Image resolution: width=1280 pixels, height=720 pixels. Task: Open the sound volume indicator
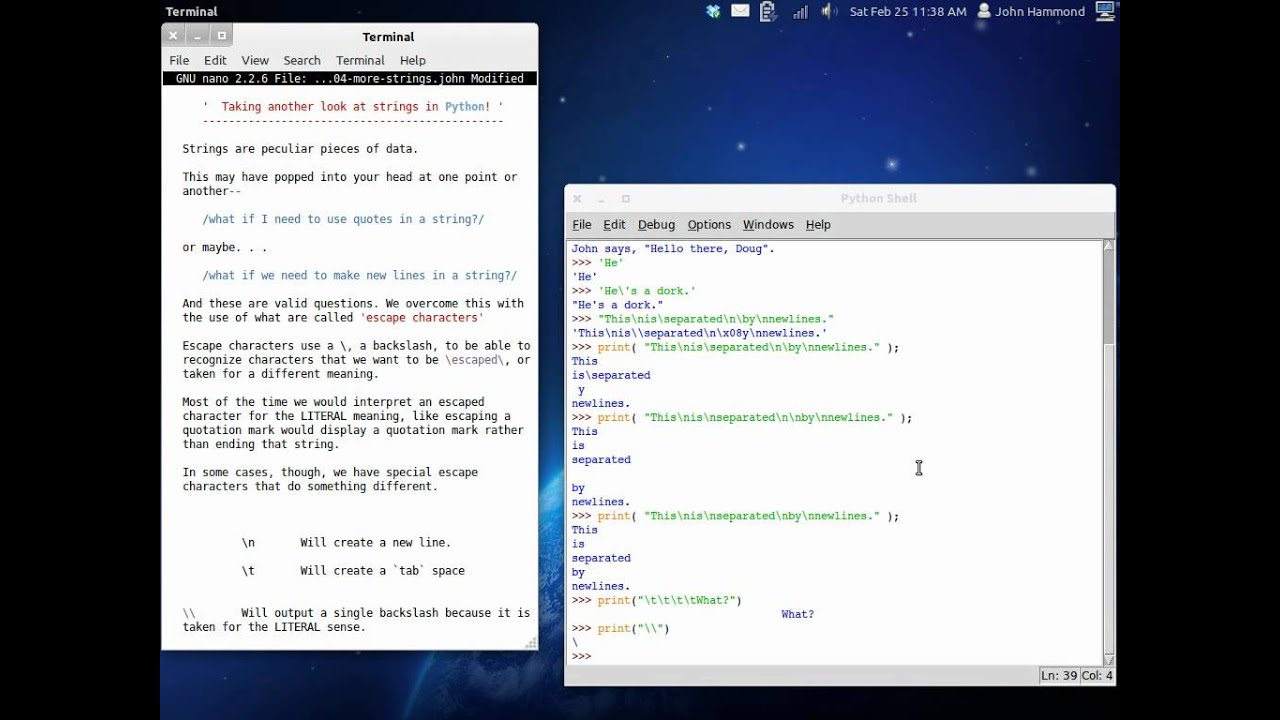[x=829, y=11]
